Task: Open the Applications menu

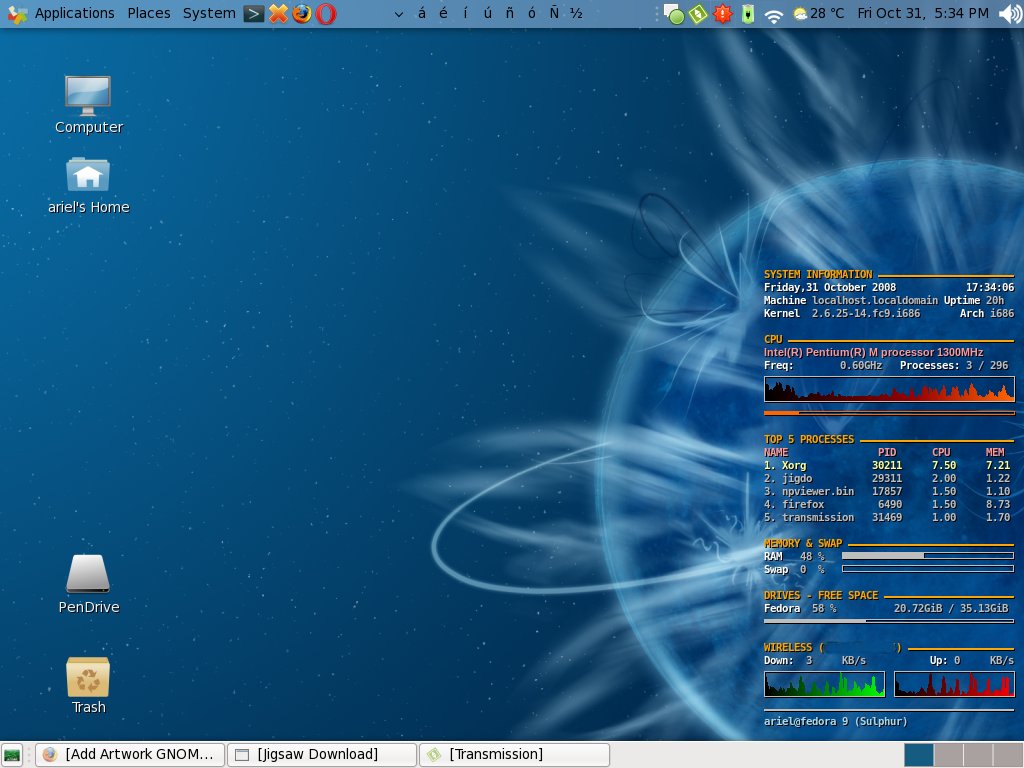Action: tap(74, 13)
